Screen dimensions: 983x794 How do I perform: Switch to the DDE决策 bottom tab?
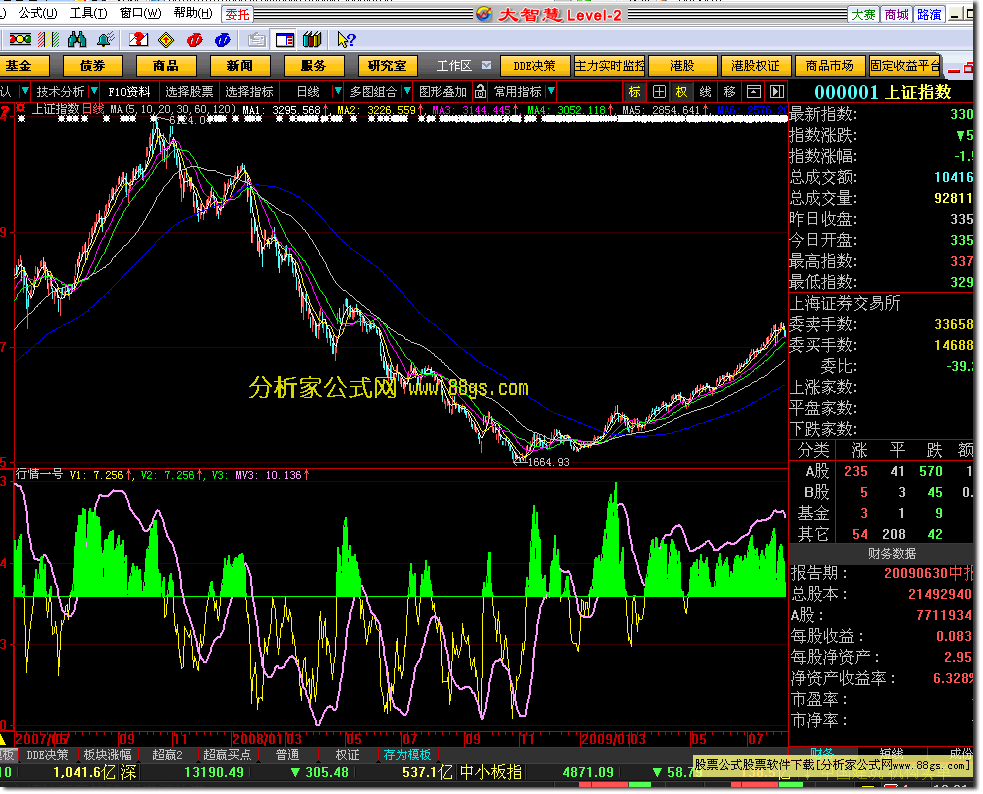click(48, 755)
